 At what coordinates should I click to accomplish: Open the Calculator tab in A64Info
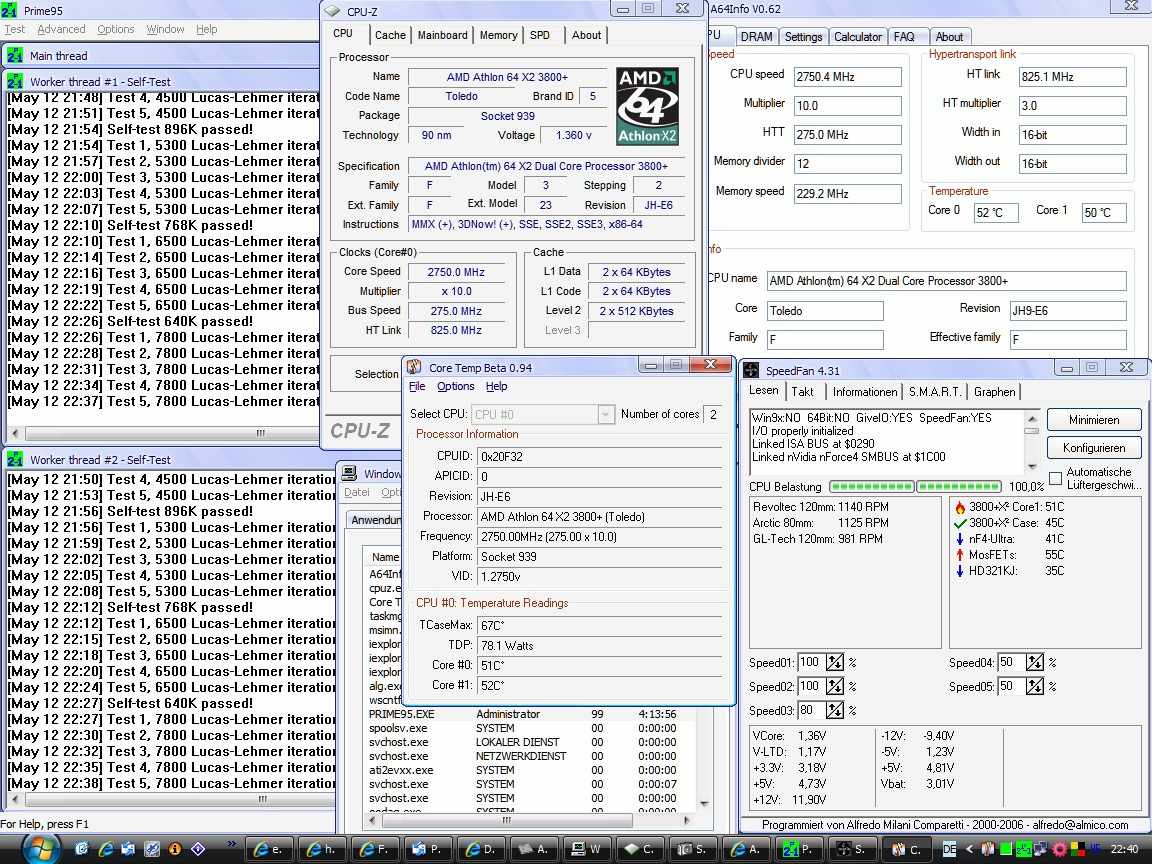pos(857,37)
